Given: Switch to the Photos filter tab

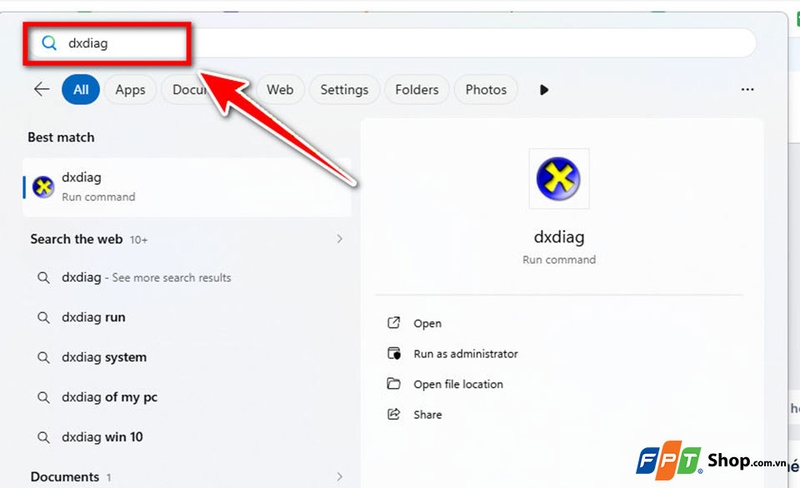Looking at the screenshot, I should pyautogui.click(x=486, y=89).
